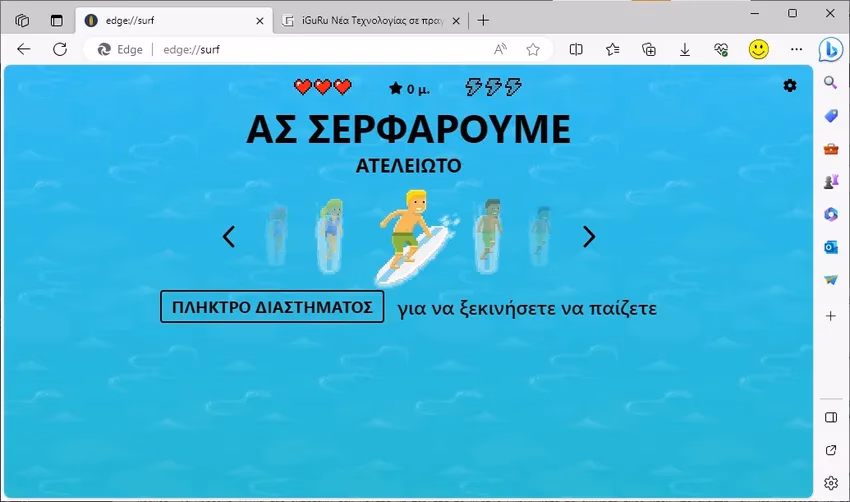Open sidebar Search icon
Screen dimensions: 850x502
pyautogui.click(x=830, y=82)
